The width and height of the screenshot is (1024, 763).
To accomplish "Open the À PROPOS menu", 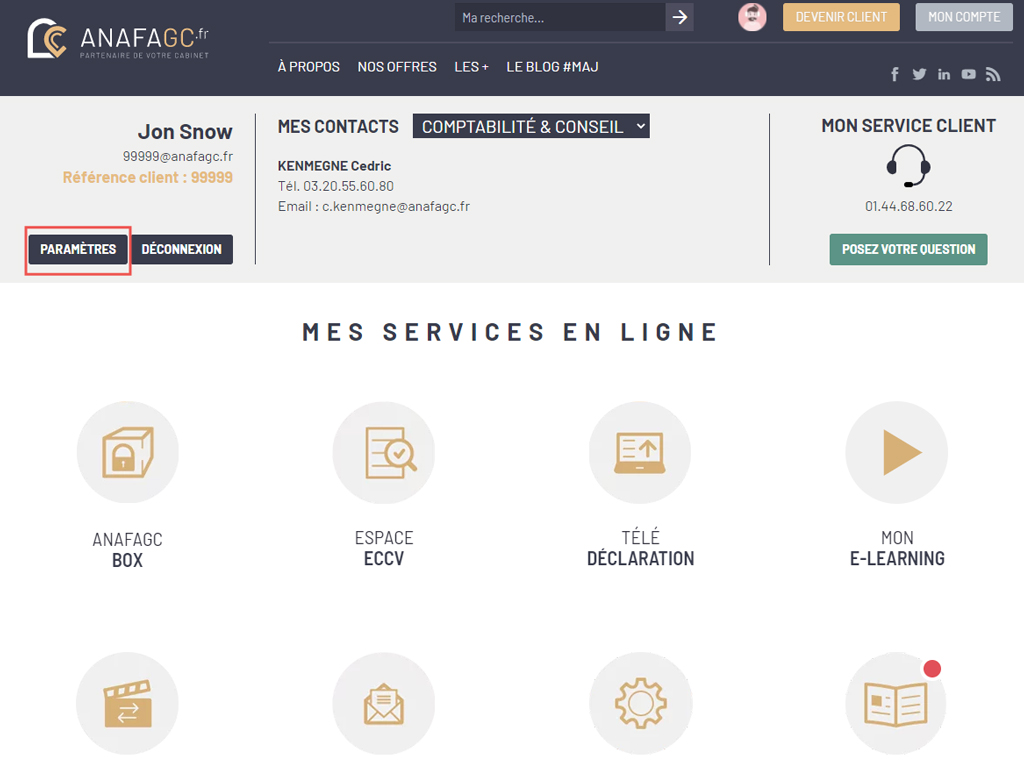I will (309, 67).
